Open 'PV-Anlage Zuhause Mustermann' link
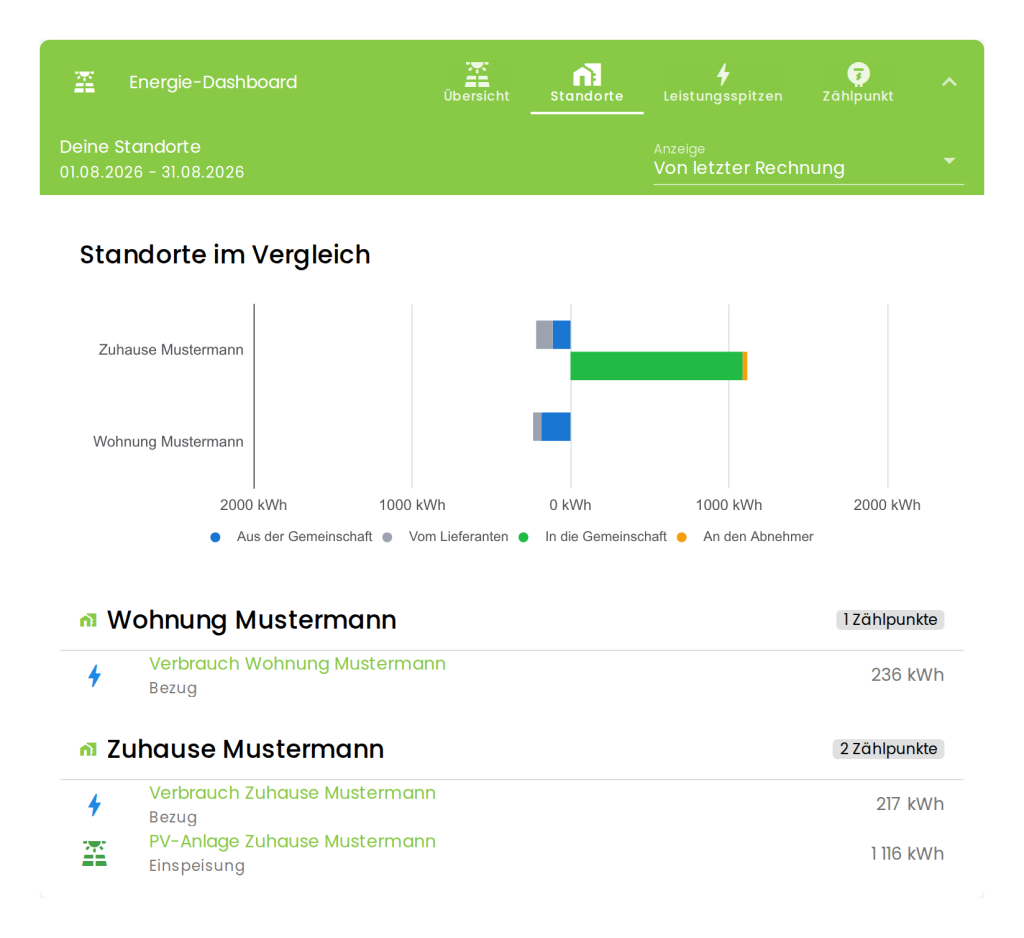 point(292,841)
